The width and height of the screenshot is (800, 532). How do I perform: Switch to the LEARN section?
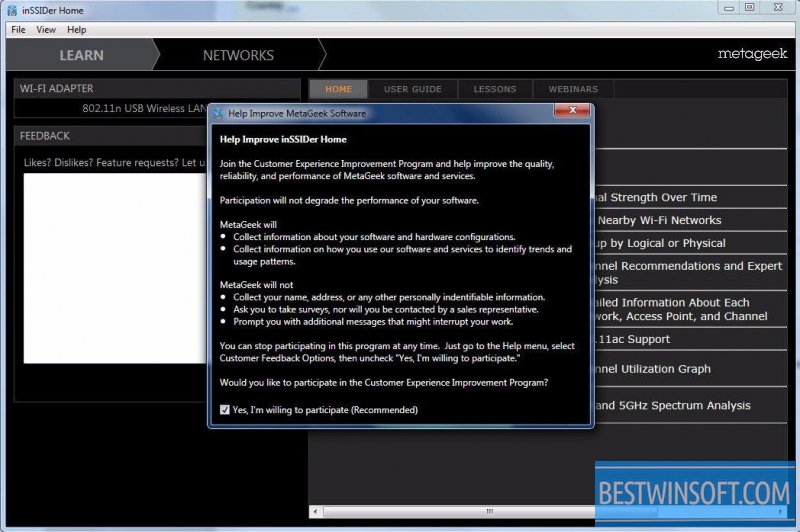tap(81, 55)
